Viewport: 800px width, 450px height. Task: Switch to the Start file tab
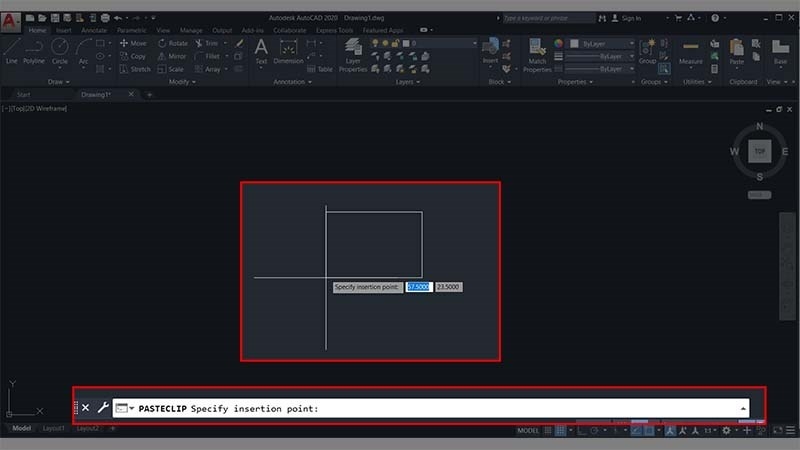click(23, 94)
